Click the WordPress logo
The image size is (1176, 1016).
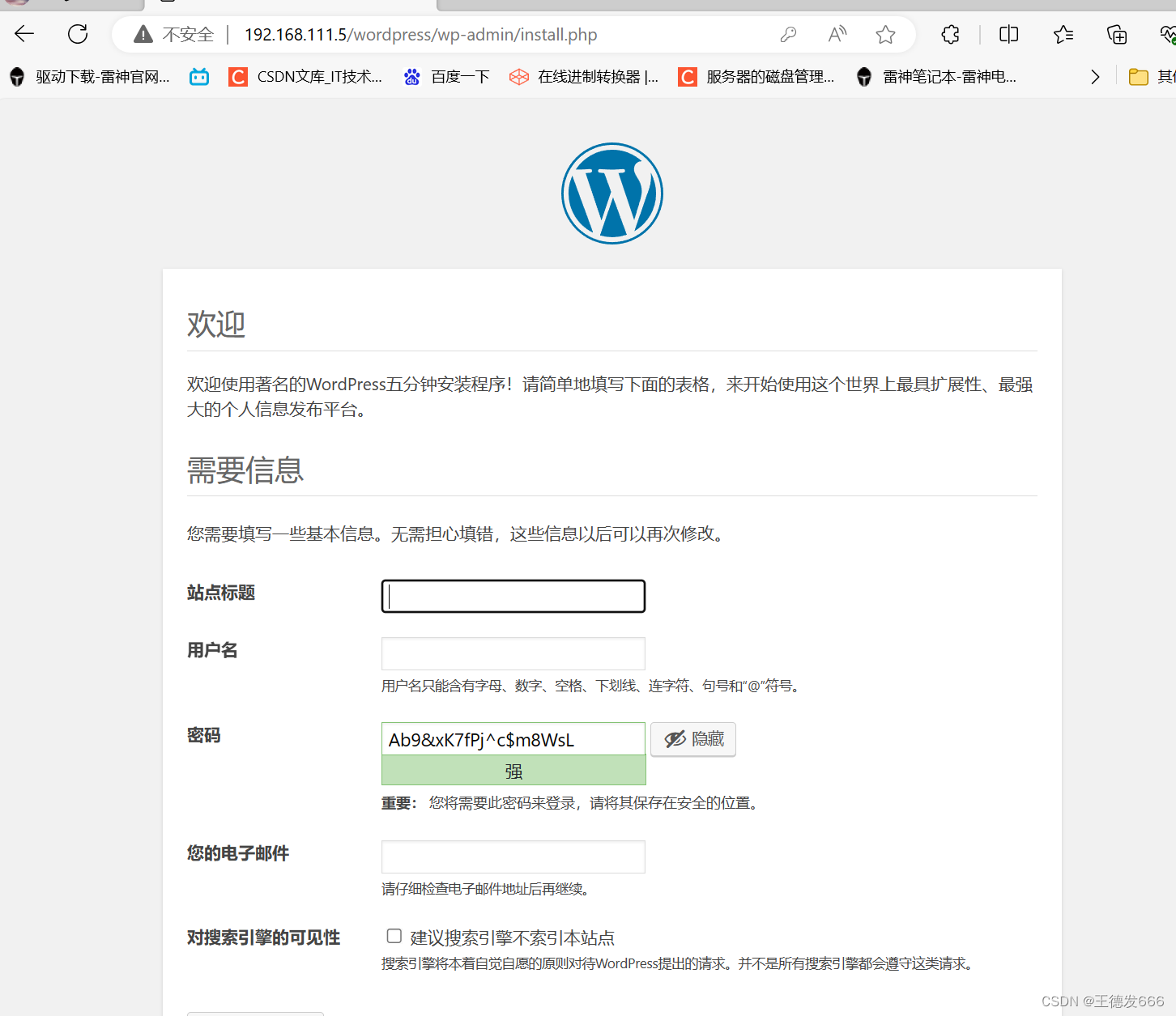[612, 193]
